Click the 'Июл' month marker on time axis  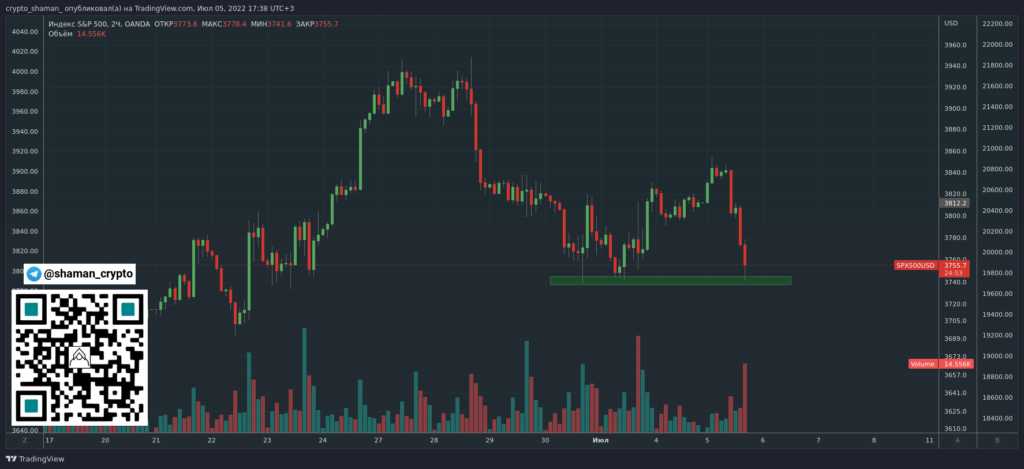(601, 440)
